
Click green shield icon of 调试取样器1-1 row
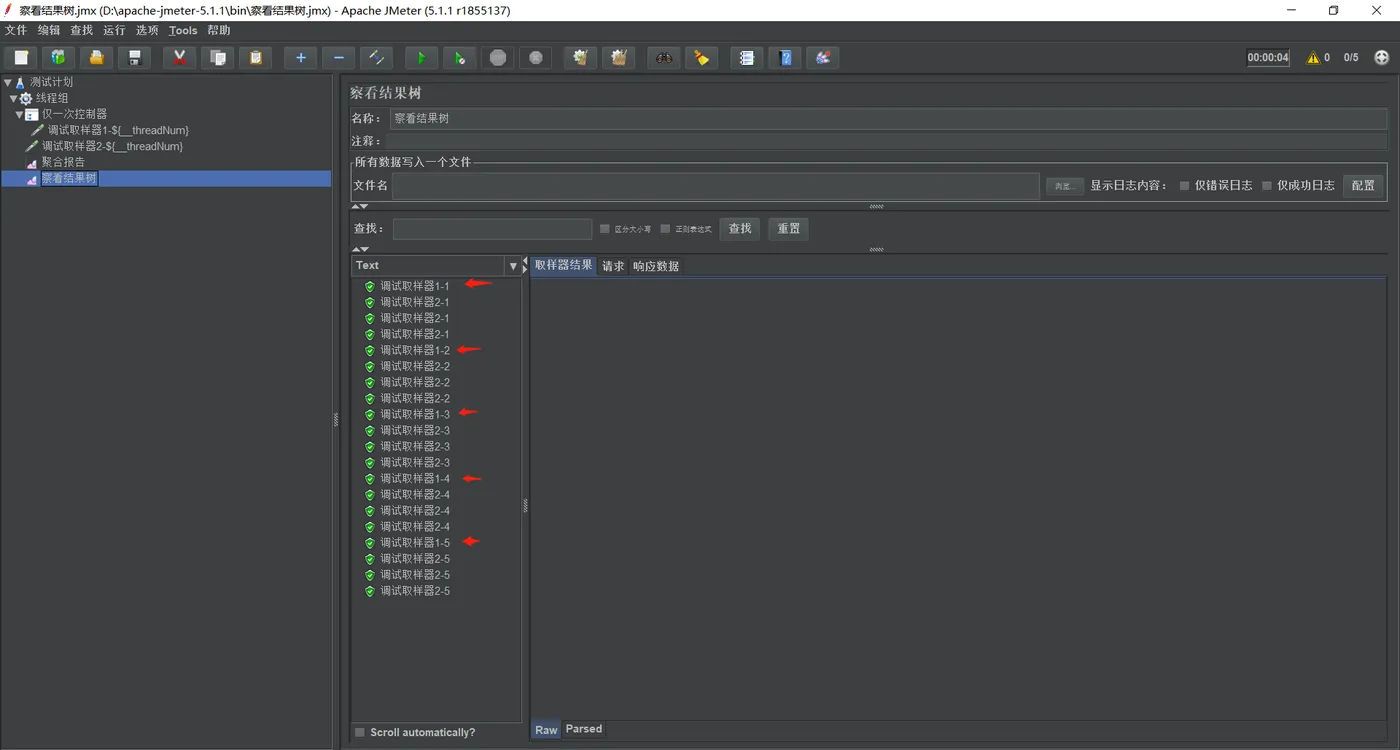pyautogui.click(x=370, y=286)
